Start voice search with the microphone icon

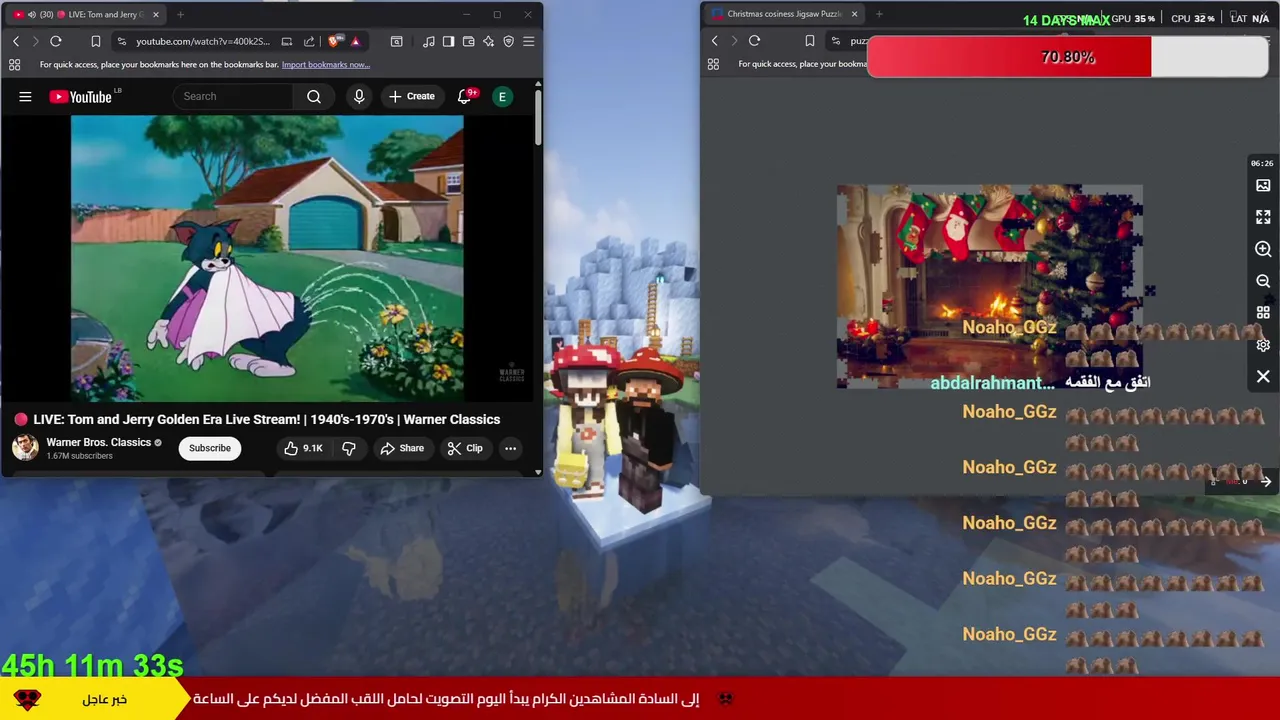click(359, 96)
